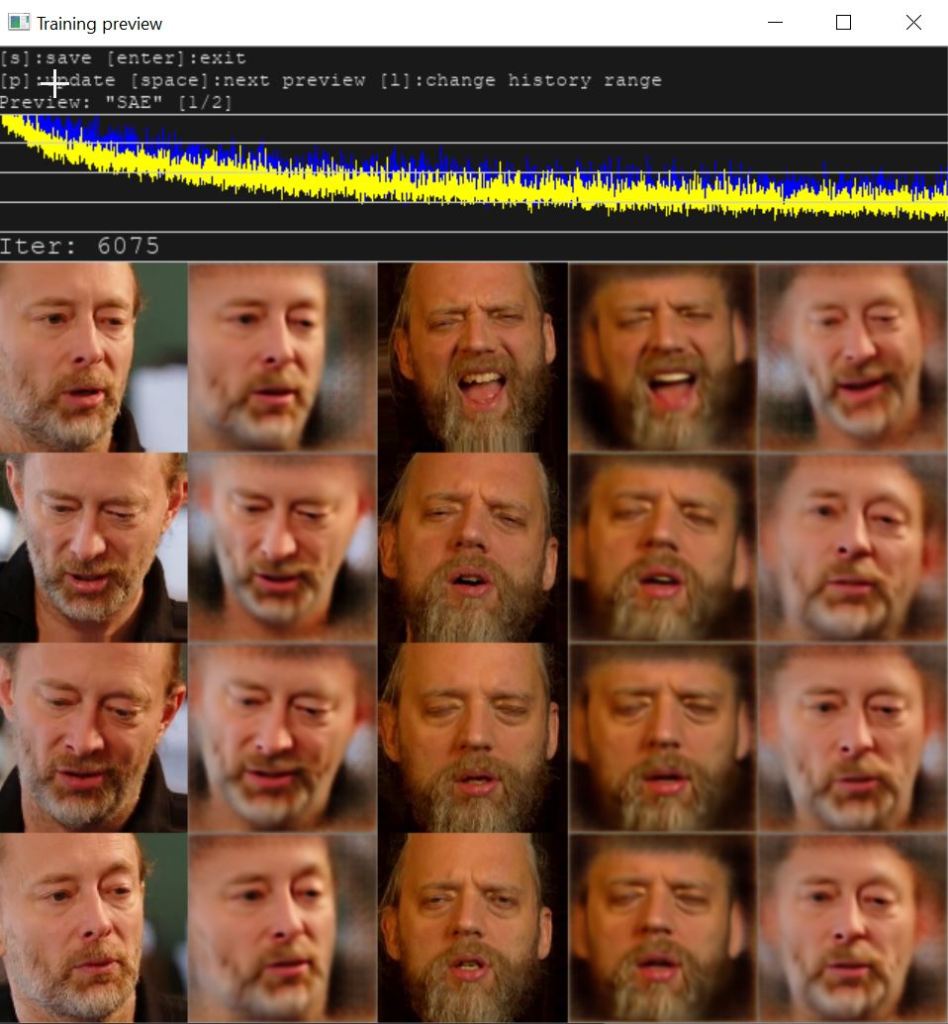Click the "[s]:save" shortcut hint
This screenshot has width=948, height=1024.
(x=45, y=58)
